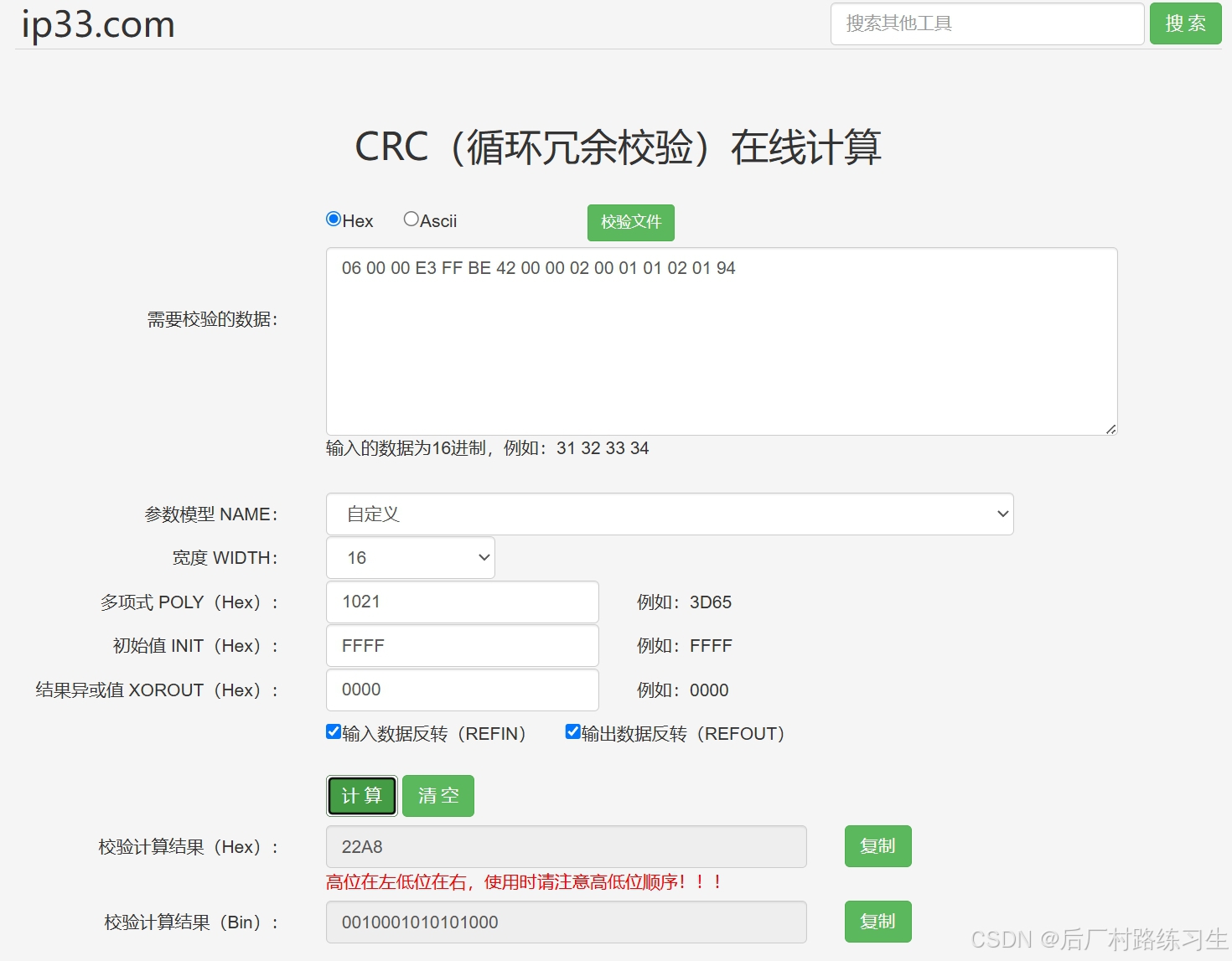
Task: Copy the binary CRC result
Action: point(877,922)
